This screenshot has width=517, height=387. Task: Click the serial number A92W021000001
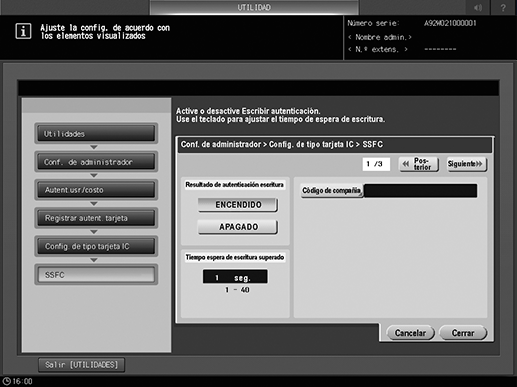[x=450, y=23]
